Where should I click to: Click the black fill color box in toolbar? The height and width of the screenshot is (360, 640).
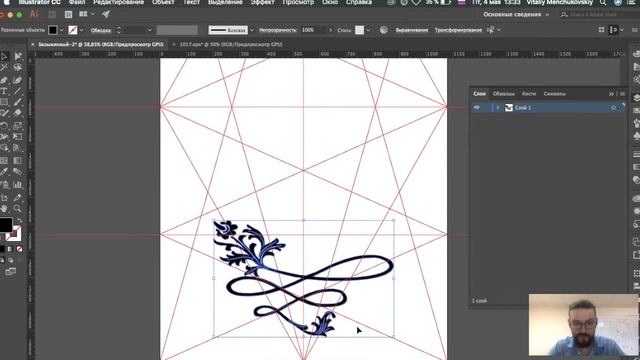click(5, 224)
